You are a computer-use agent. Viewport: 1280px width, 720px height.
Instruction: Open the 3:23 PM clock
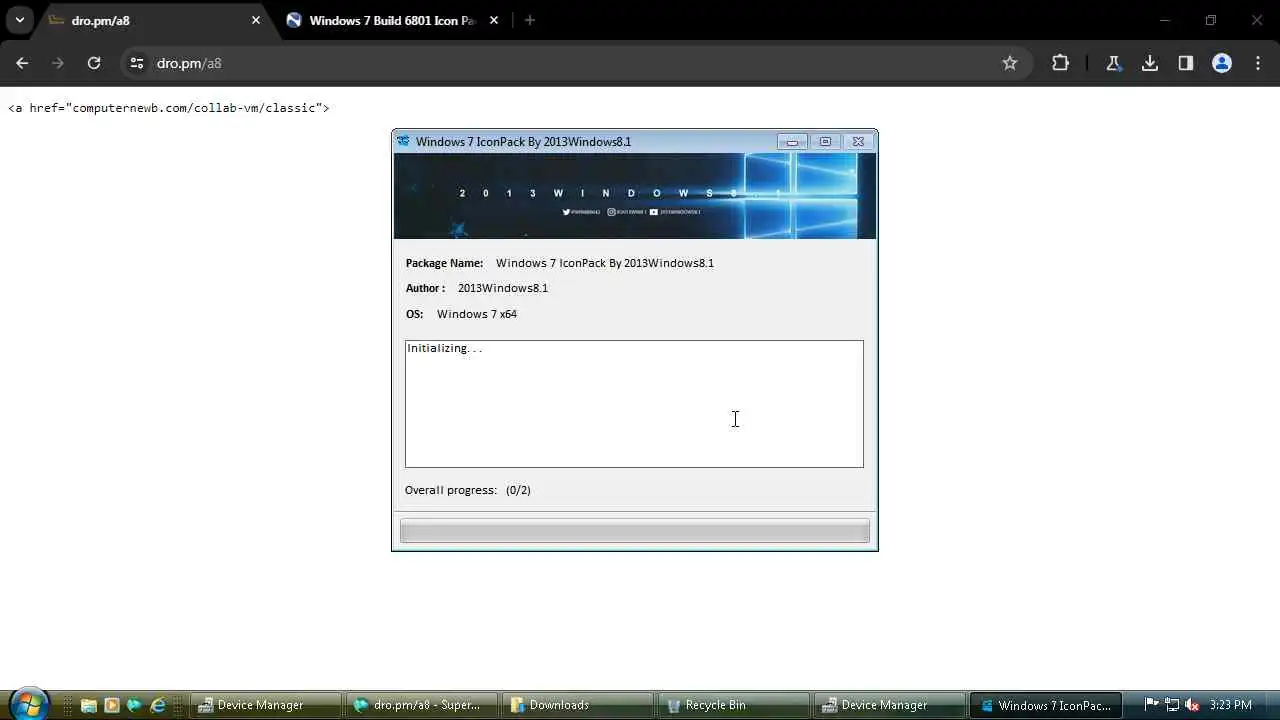1230,705
